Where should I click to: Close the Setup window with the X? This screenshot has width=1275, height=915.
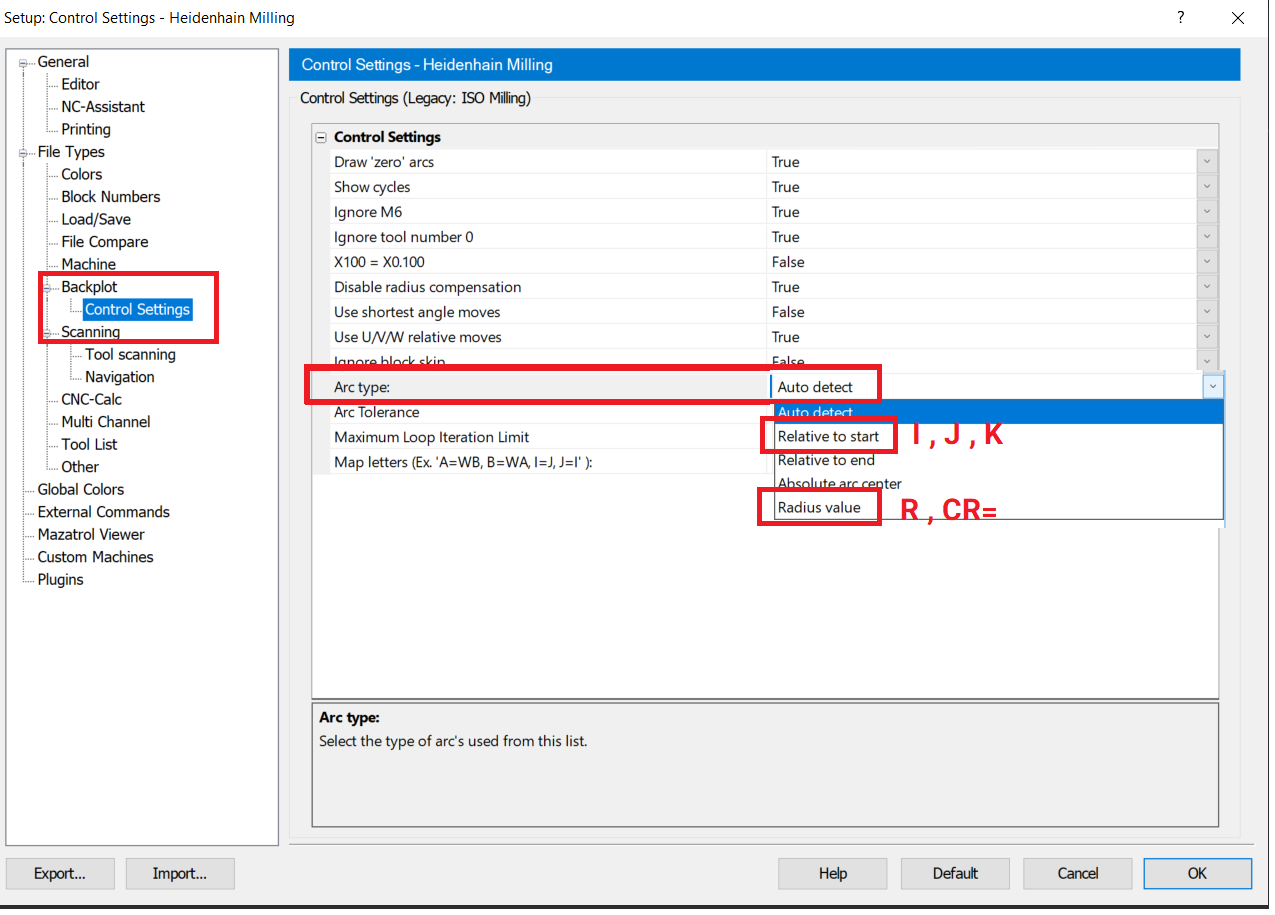tap(1238, 17)
